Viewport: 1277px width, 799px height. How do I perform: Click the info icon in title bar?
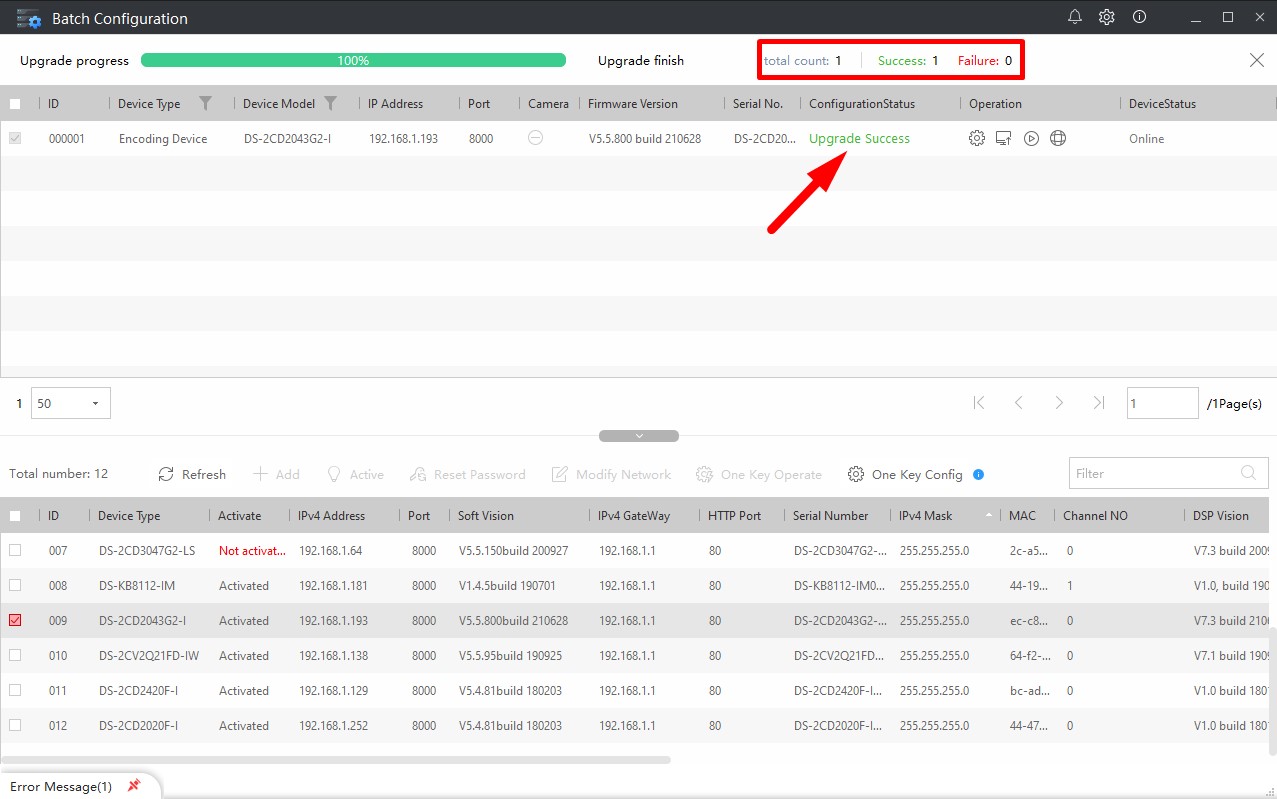pyautogui.click(x=1139, y=17)
